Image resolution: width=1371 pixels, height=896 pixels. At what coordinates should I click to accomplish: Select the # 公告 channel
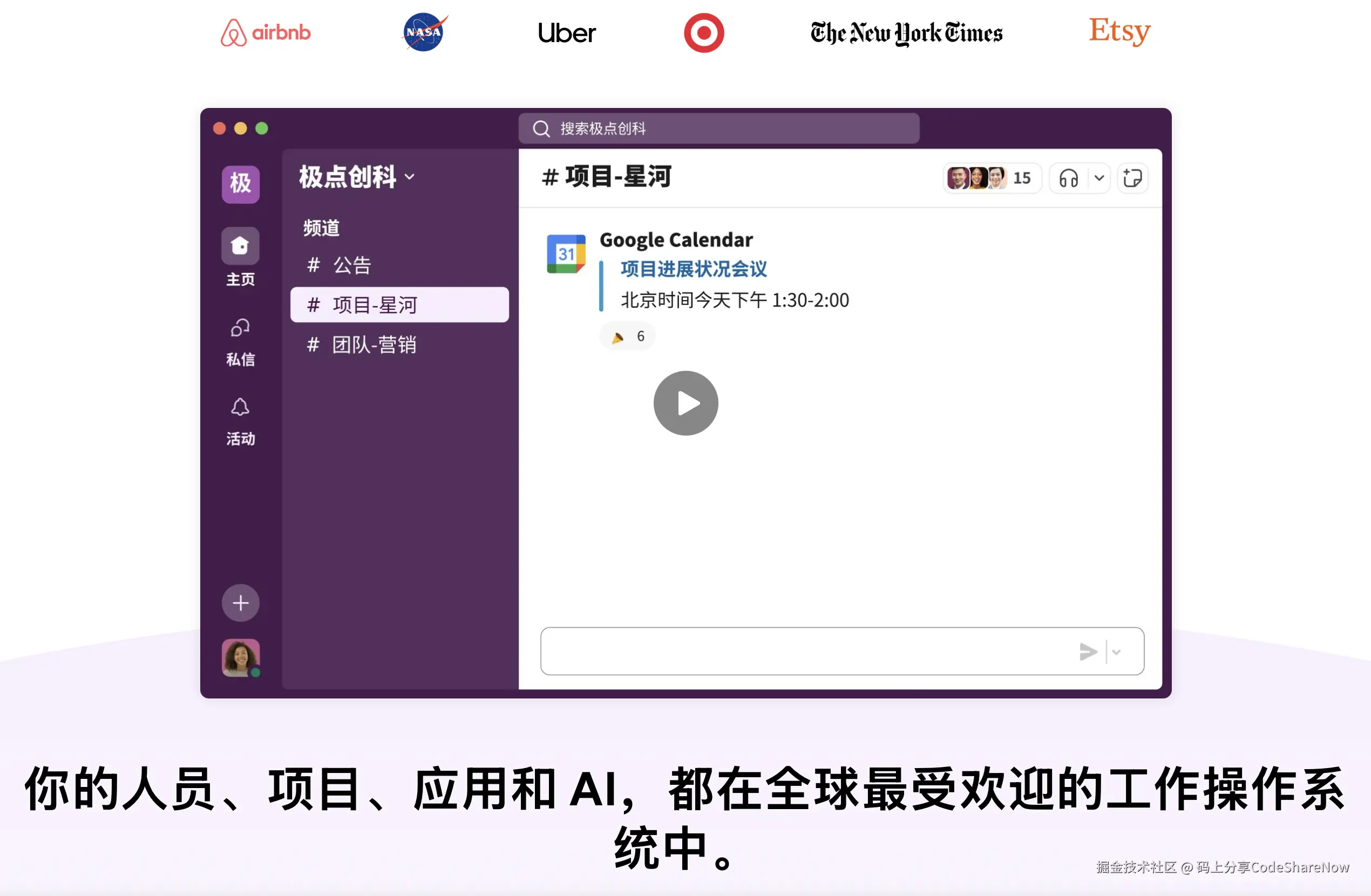(351, 265)
